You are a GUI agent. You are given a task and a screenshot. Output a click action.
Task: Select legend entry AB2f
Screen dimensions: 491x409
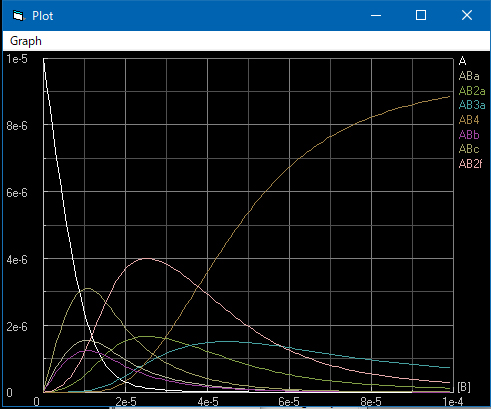[470, 164]
